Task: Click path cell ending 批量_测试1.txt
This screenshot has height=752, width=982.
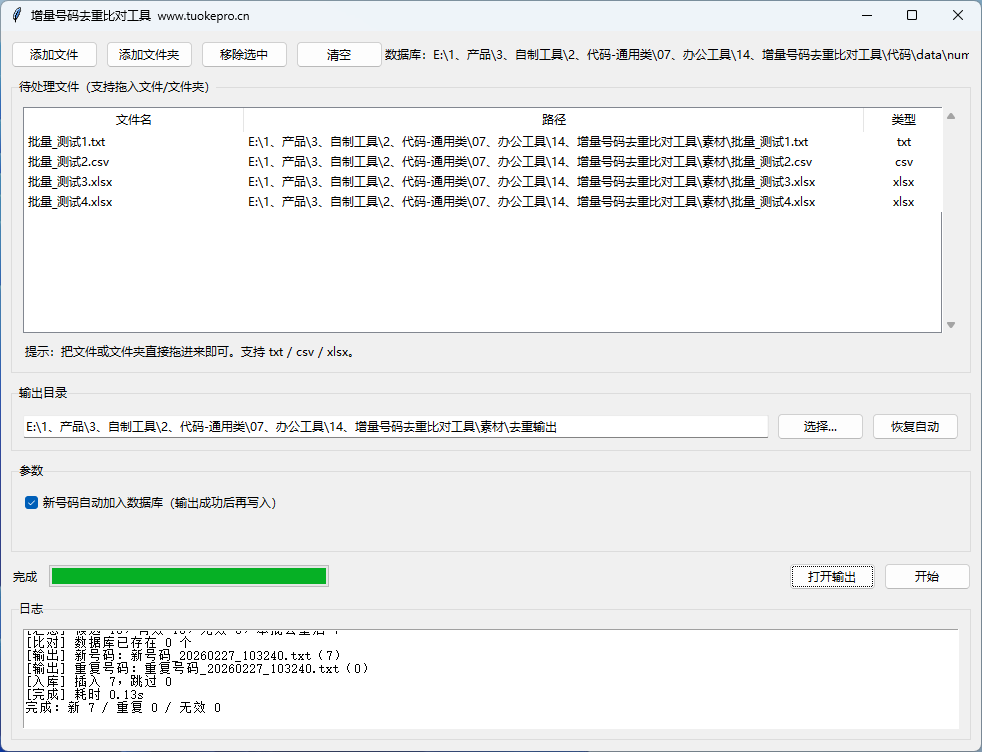Action: point(528,142)
